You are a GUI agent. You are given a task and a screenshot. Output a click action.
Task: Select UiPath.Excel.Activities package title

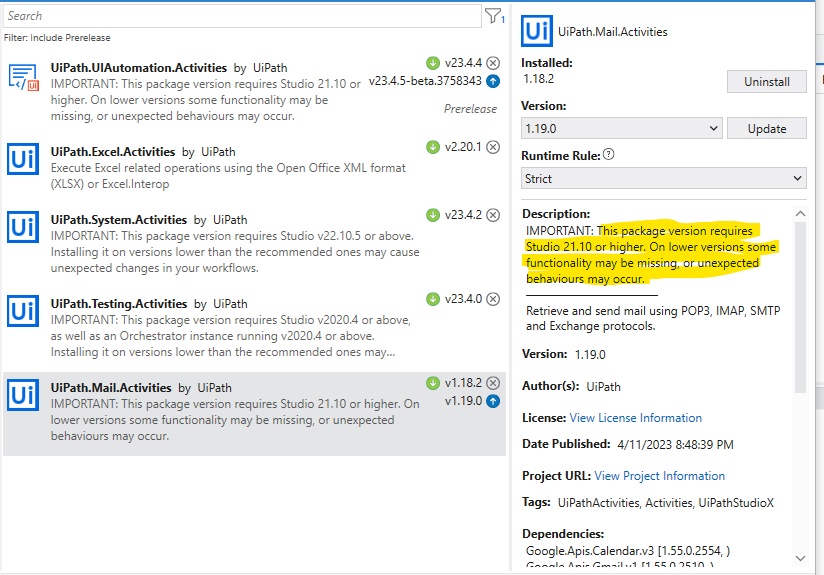point(113,152)
